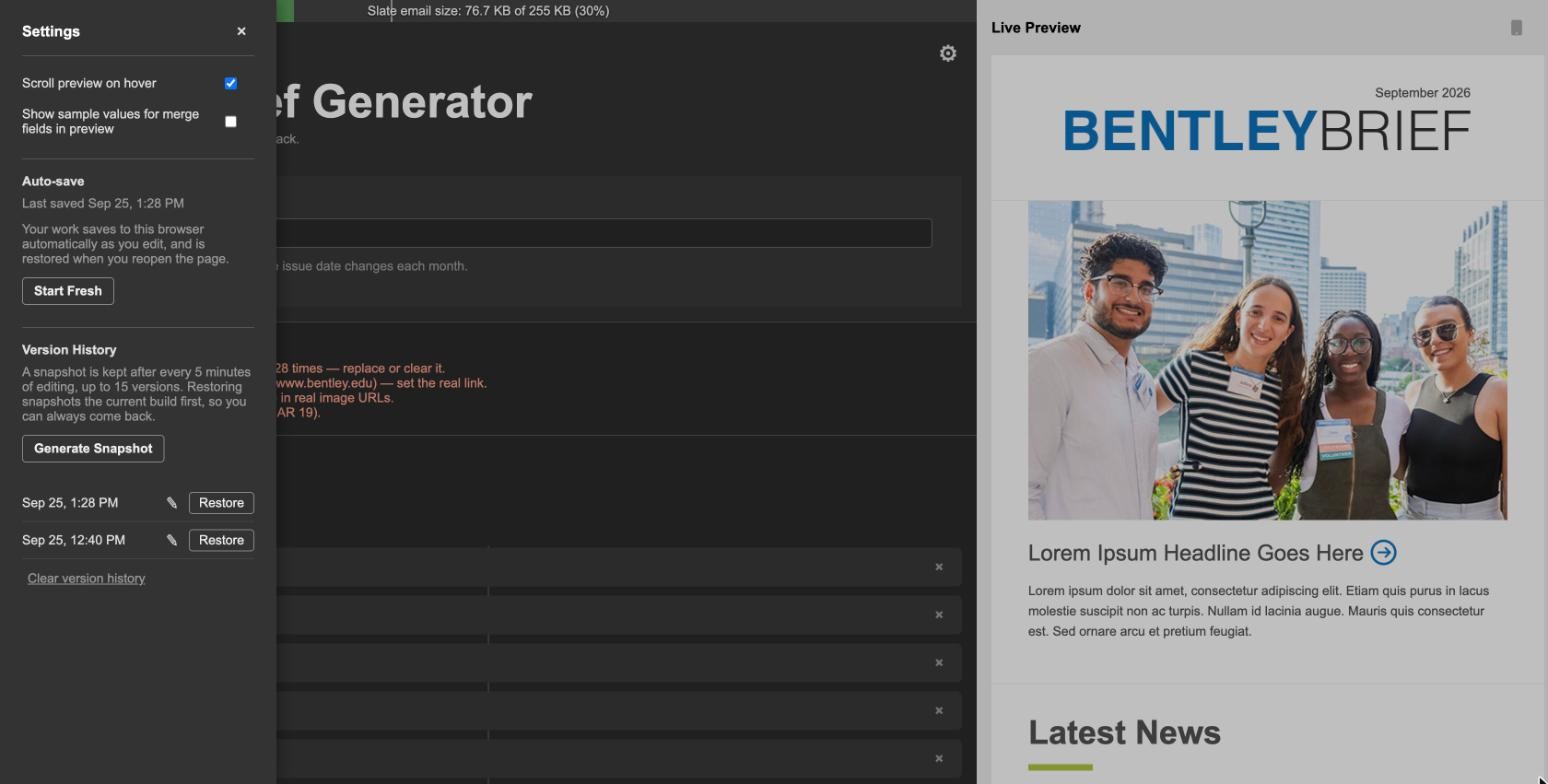Remove the fourth list row with its x icon

[x=939, y=711]
